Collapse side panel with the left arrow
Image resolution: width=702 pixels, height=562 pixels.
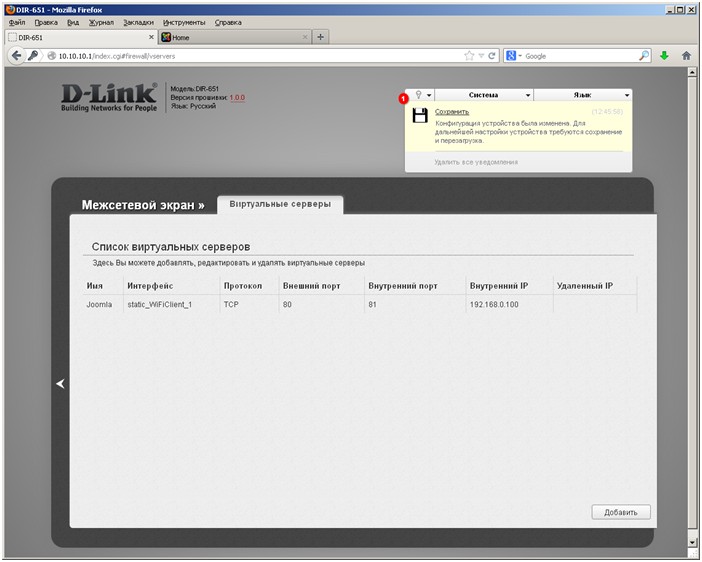[x=60, y=384]
